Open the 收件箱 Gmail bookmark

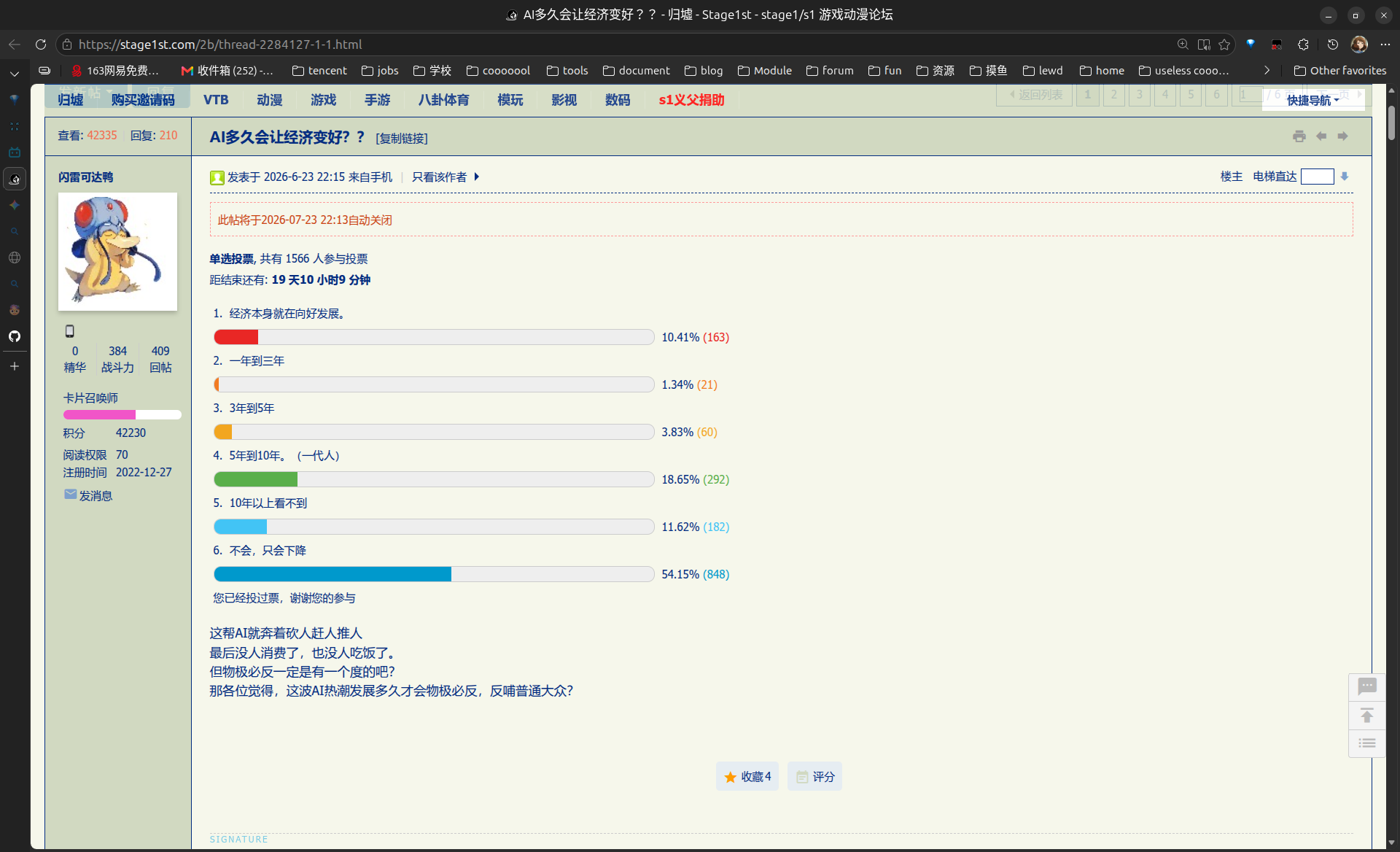coord(227,71)
